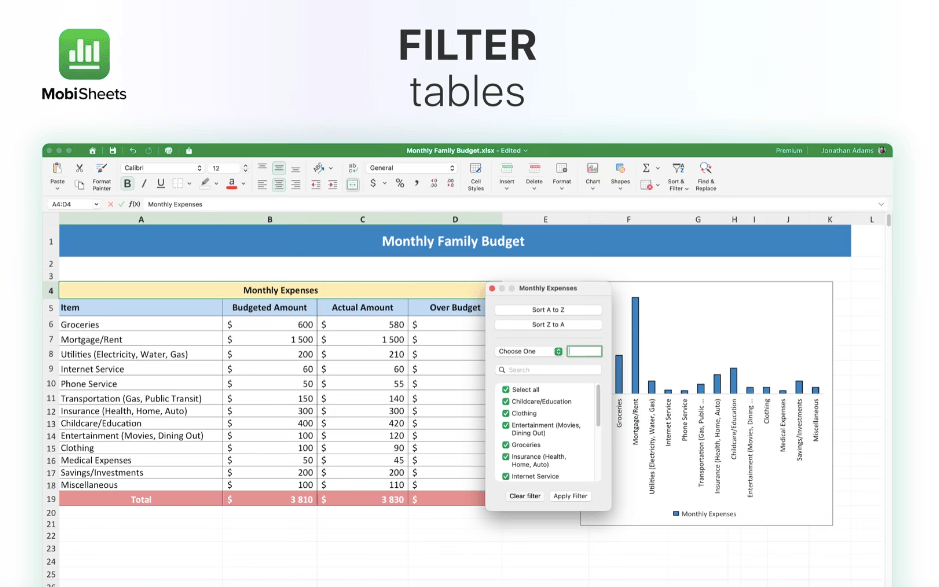
Task: Apply italic formatting
Action: pos(144,184)
